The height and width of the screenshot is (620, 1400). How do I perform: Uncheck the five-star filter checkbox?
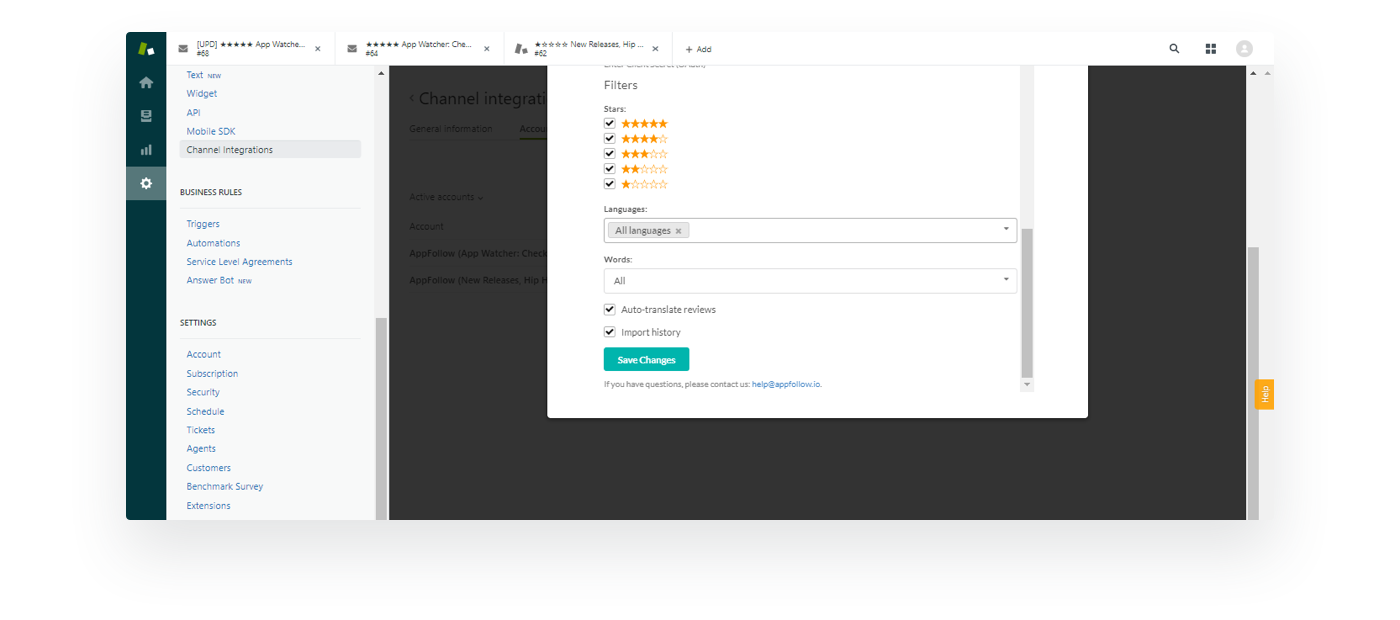(x=610, y=124)
